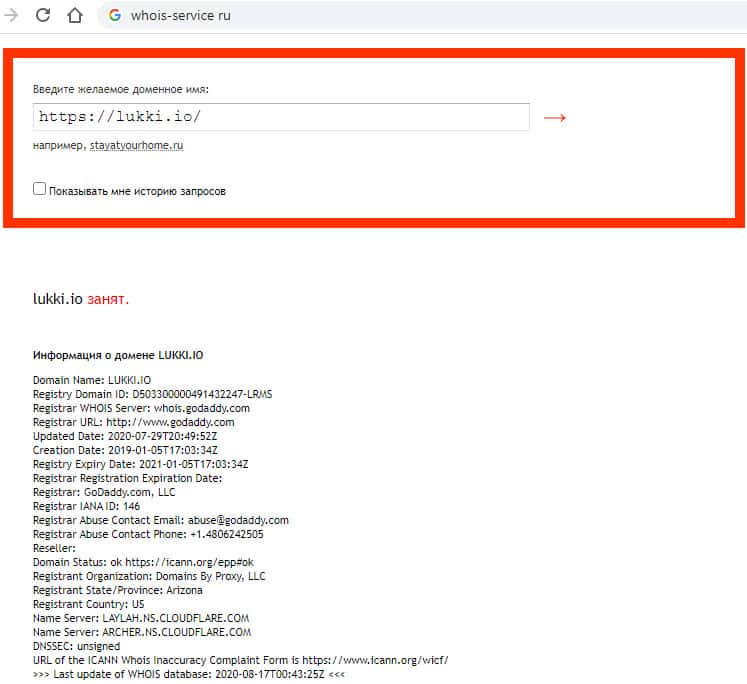Click the Введите желаемое доменное имя label
The width and height of the screenshot is (747, 684).
(x=121, y=90)
